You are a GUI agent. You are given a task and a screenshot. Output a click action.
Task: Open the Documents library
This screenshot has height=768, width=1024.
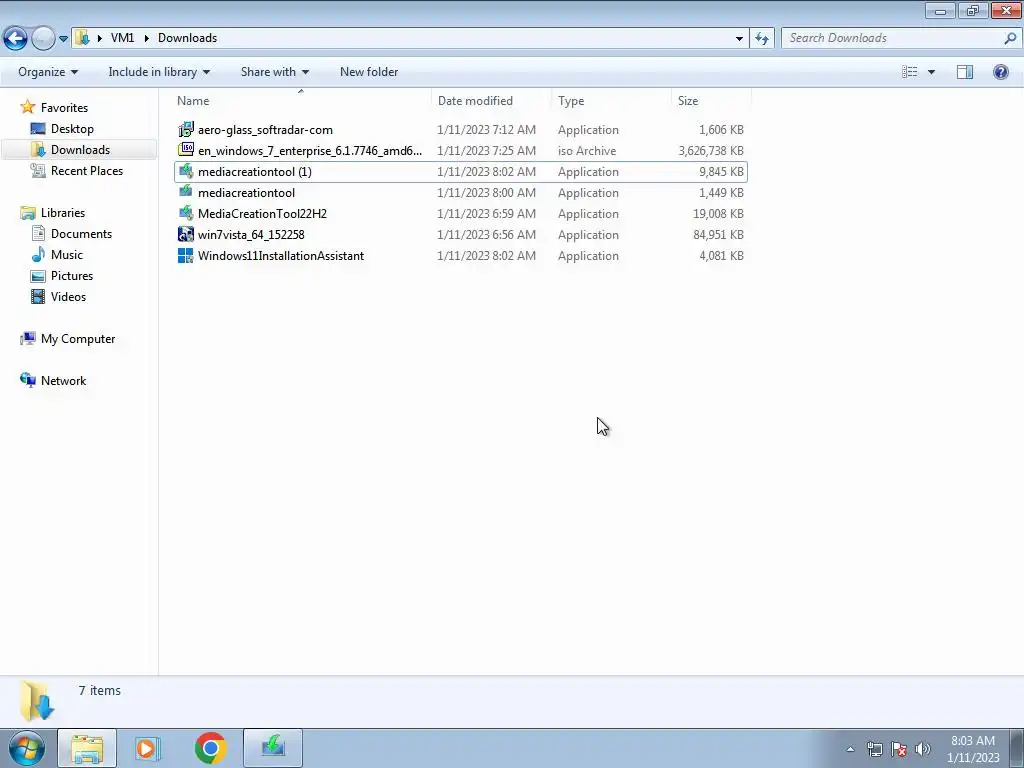click(x=81, y=234)
